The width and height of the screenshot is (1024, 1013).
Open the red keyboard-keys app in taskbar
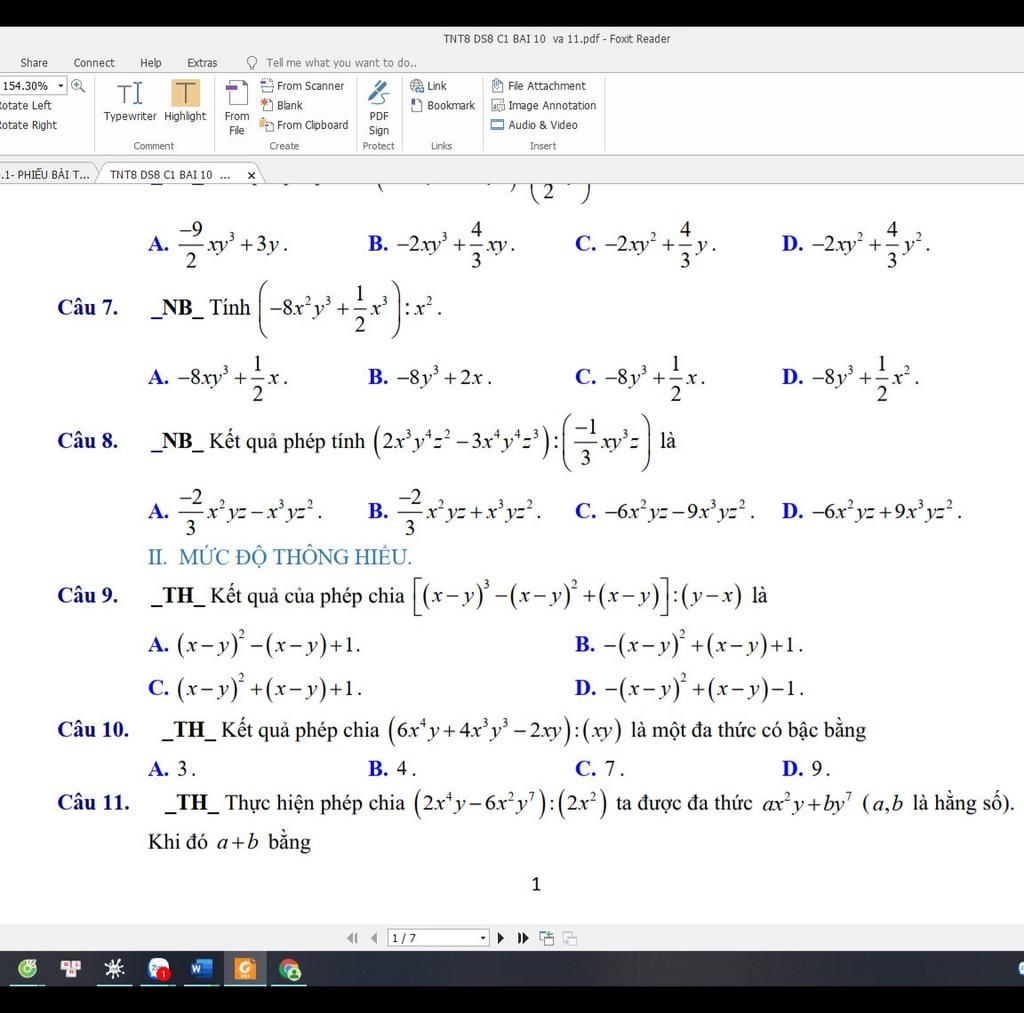[71, 968]
